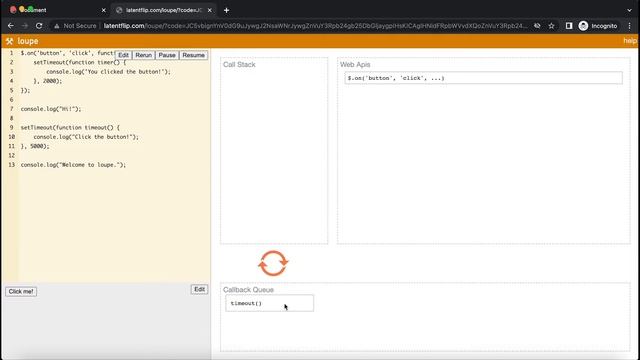Click code line console.log("Hi!")
This screenshot has width=640, height=360.
pos(51,109)
